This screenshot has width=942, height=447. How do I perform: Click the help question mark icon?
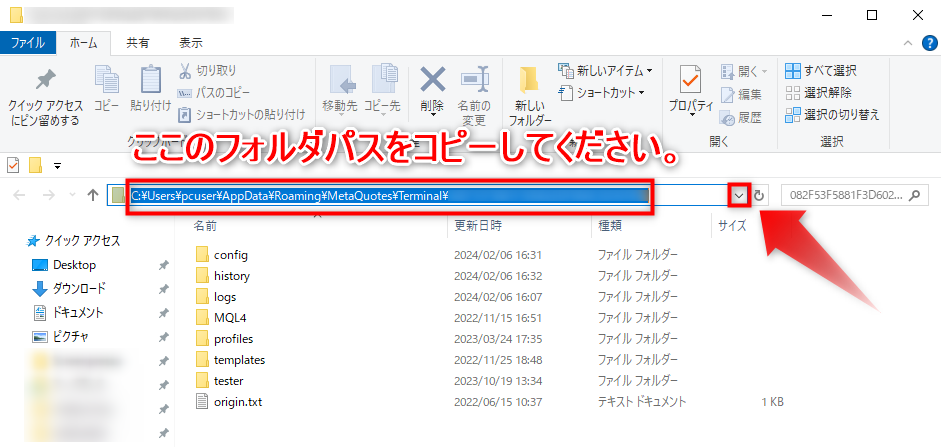coord(929,43)
